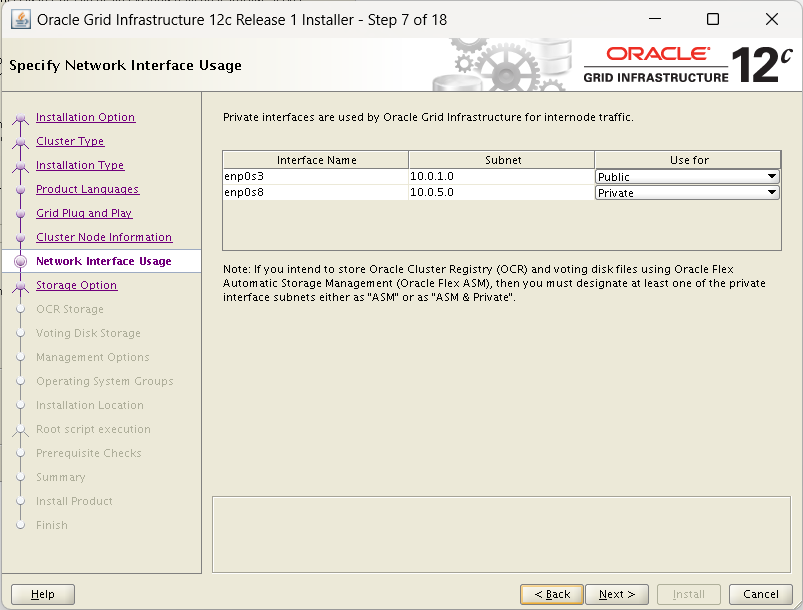Open the Grid Plug and Play step
The image size is (803, 610).
pos(84,213)
